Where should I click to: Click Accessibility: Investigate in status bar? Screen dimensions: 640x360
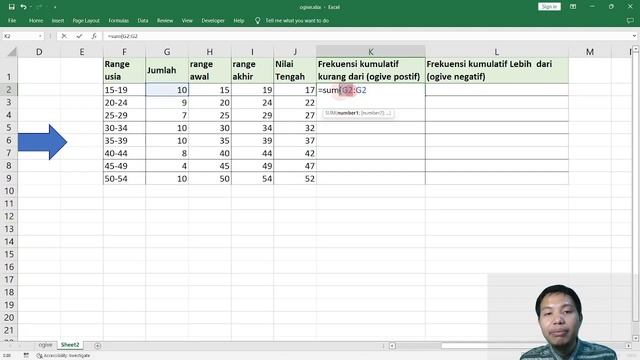63,356
